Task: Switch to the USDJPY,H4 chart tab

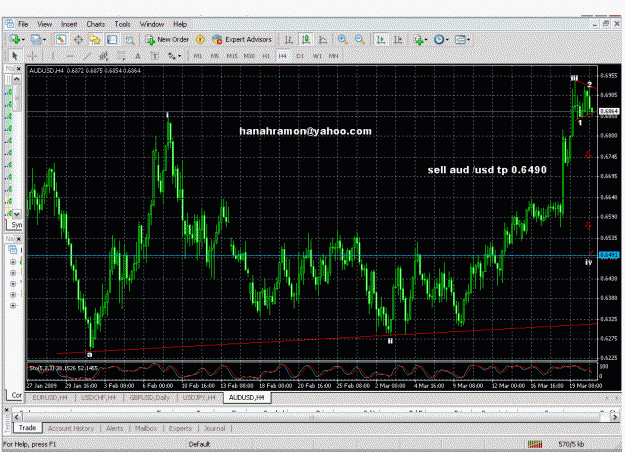Action: [199, 397]
